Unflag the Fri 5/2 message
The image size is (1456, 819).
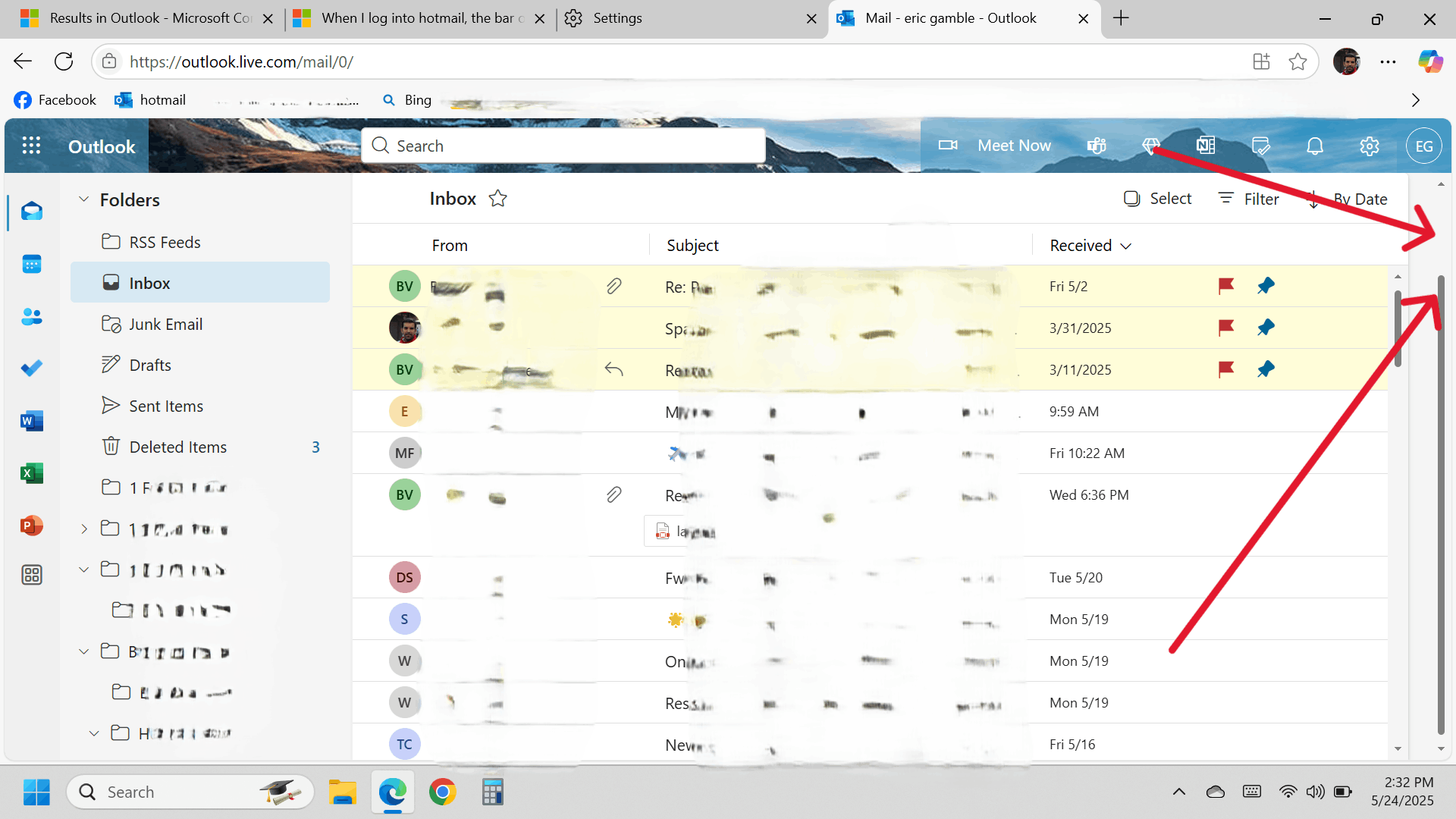tap(1225, 286)
